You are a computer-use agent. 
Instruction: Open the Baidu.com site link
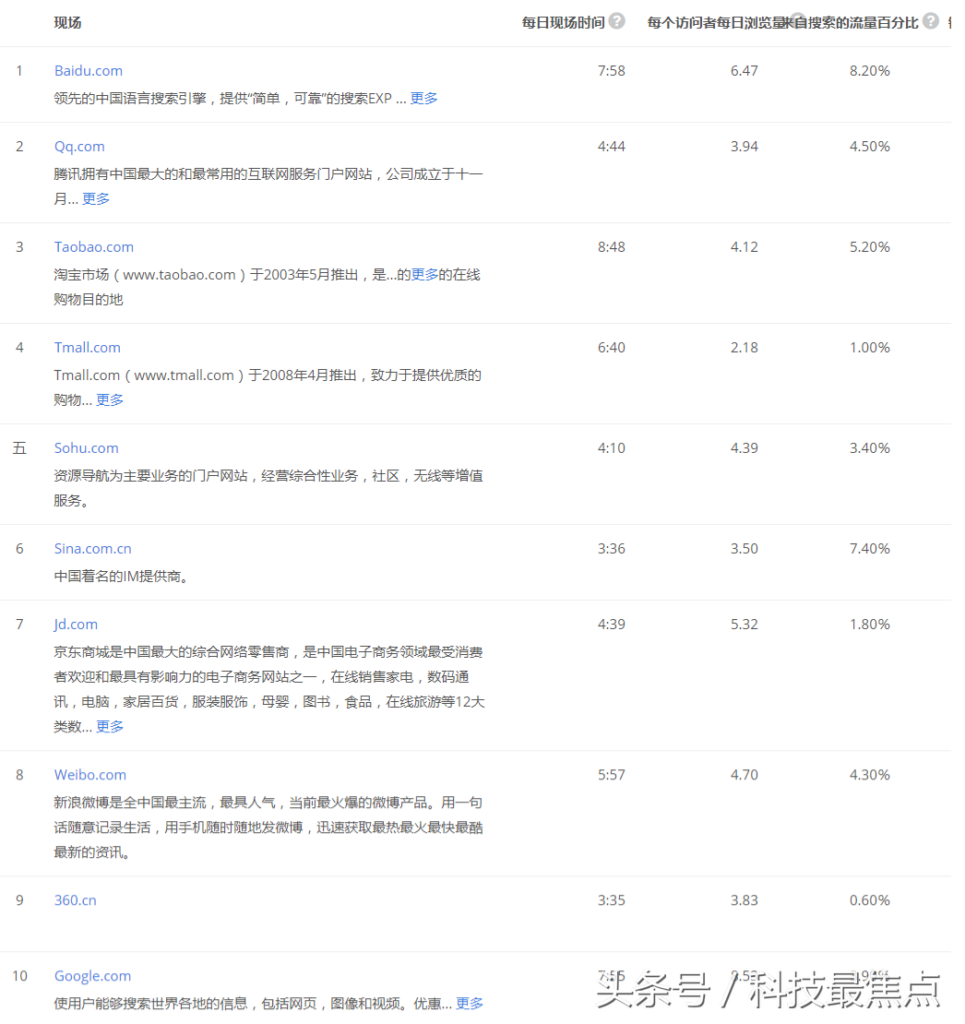coord(89,71)
